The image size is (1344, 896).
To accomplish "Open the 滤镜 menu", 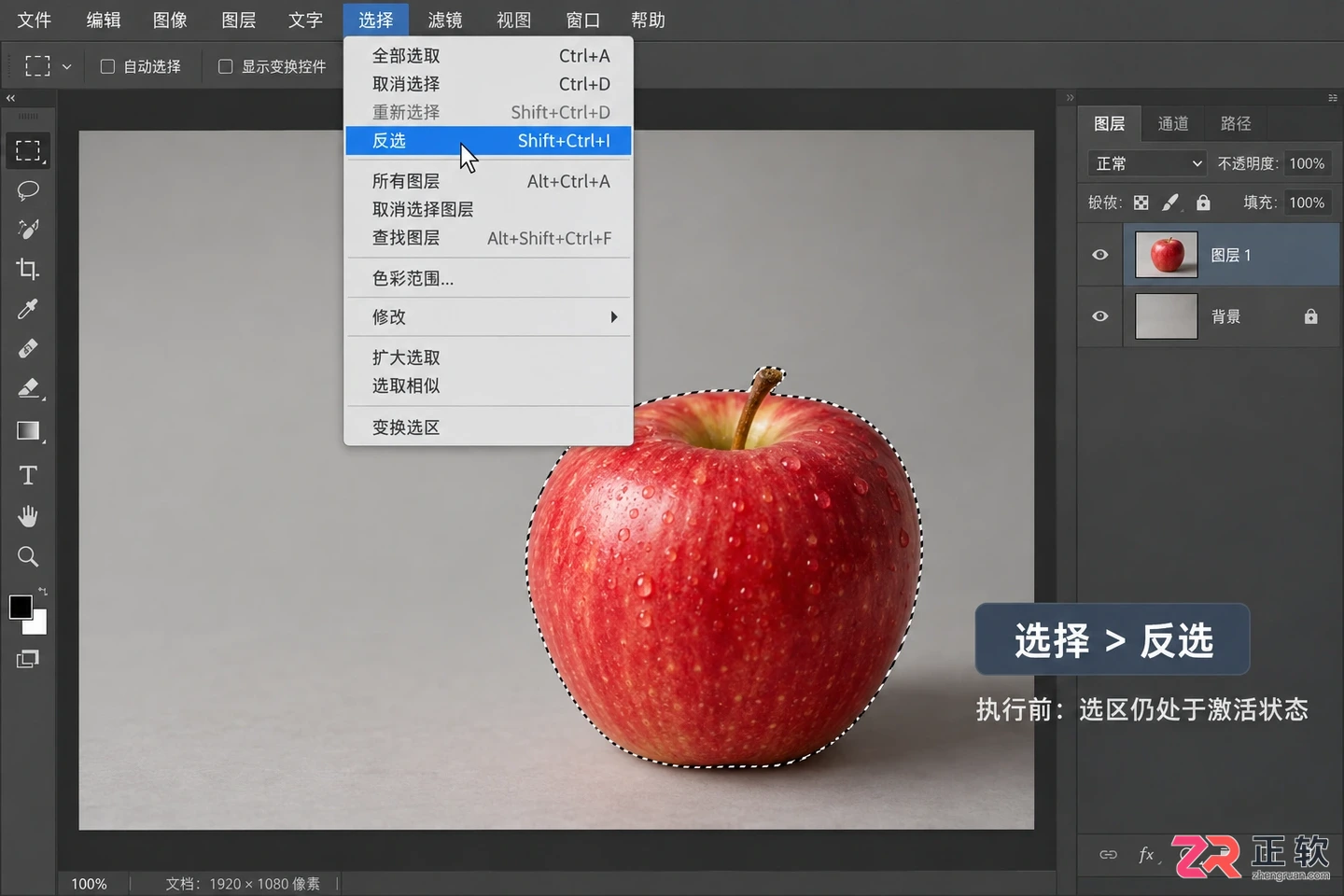I will pos(445,20).
